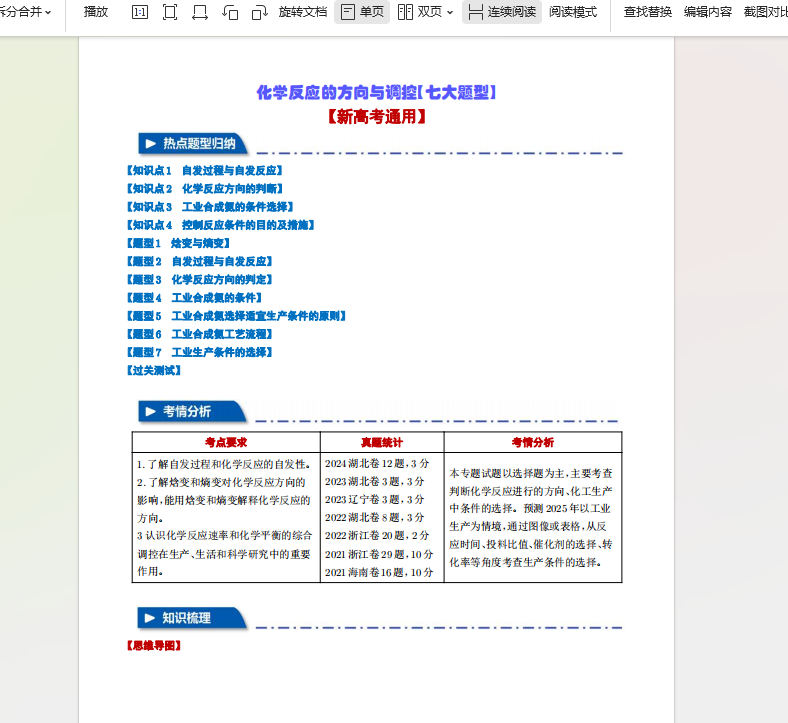
Task: Open link 题型5 工业合成氨选择适宜生产条件的原则
Action: coord(236,316)
